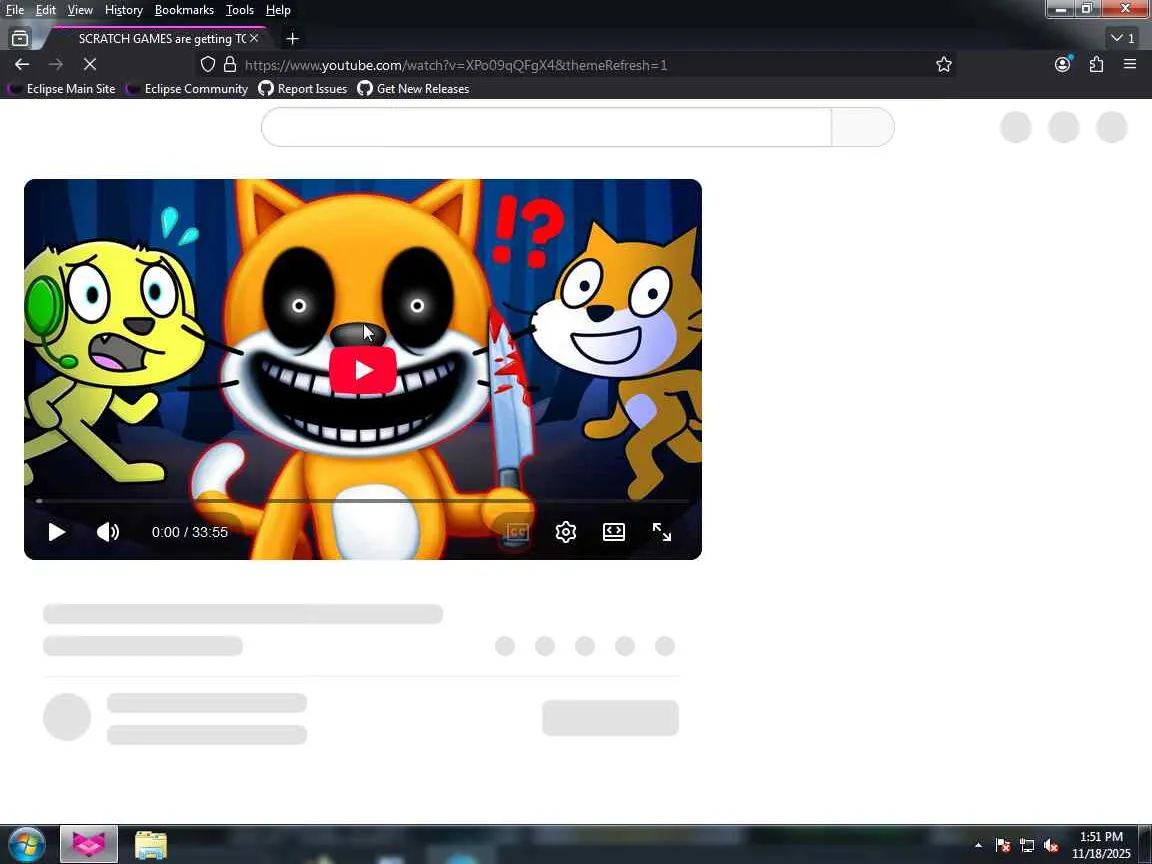The image size is (1152, 864).
Task: Open video settings gear
Action: [x=566, y=532]
